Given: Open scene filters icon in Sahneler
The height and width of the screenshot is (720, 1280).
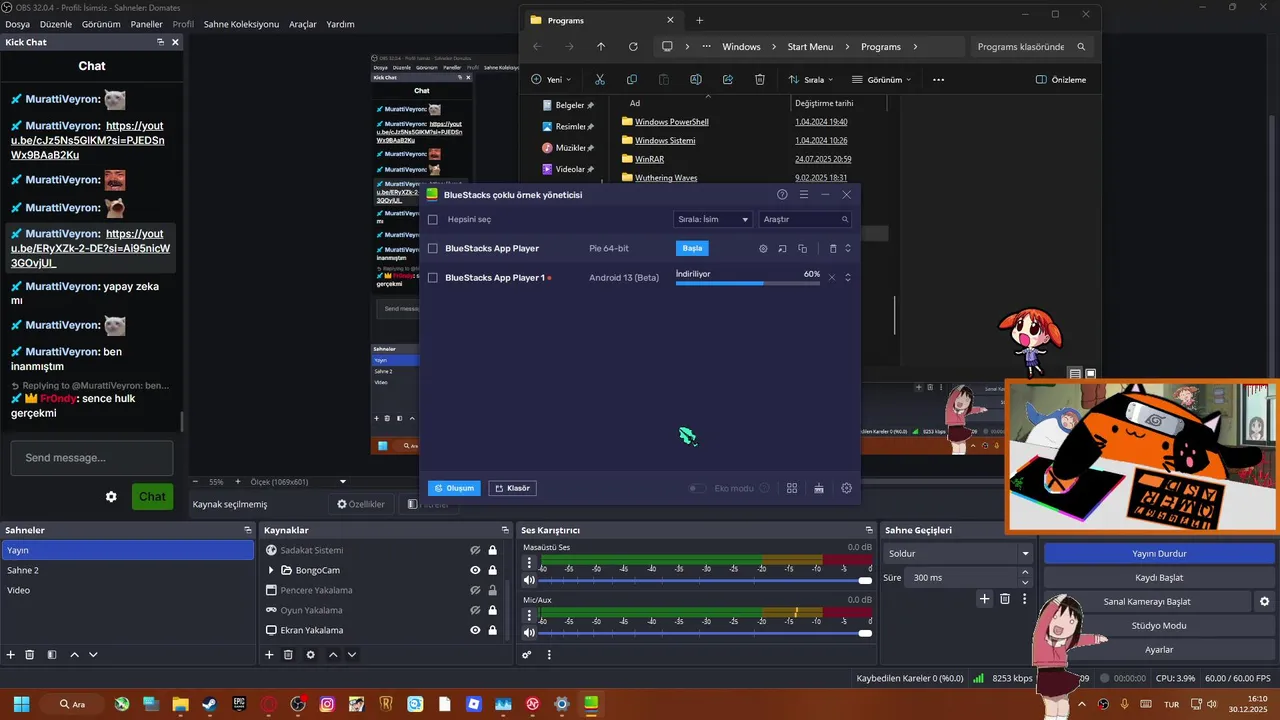Looking at the screenshot, I should (52, 654).
